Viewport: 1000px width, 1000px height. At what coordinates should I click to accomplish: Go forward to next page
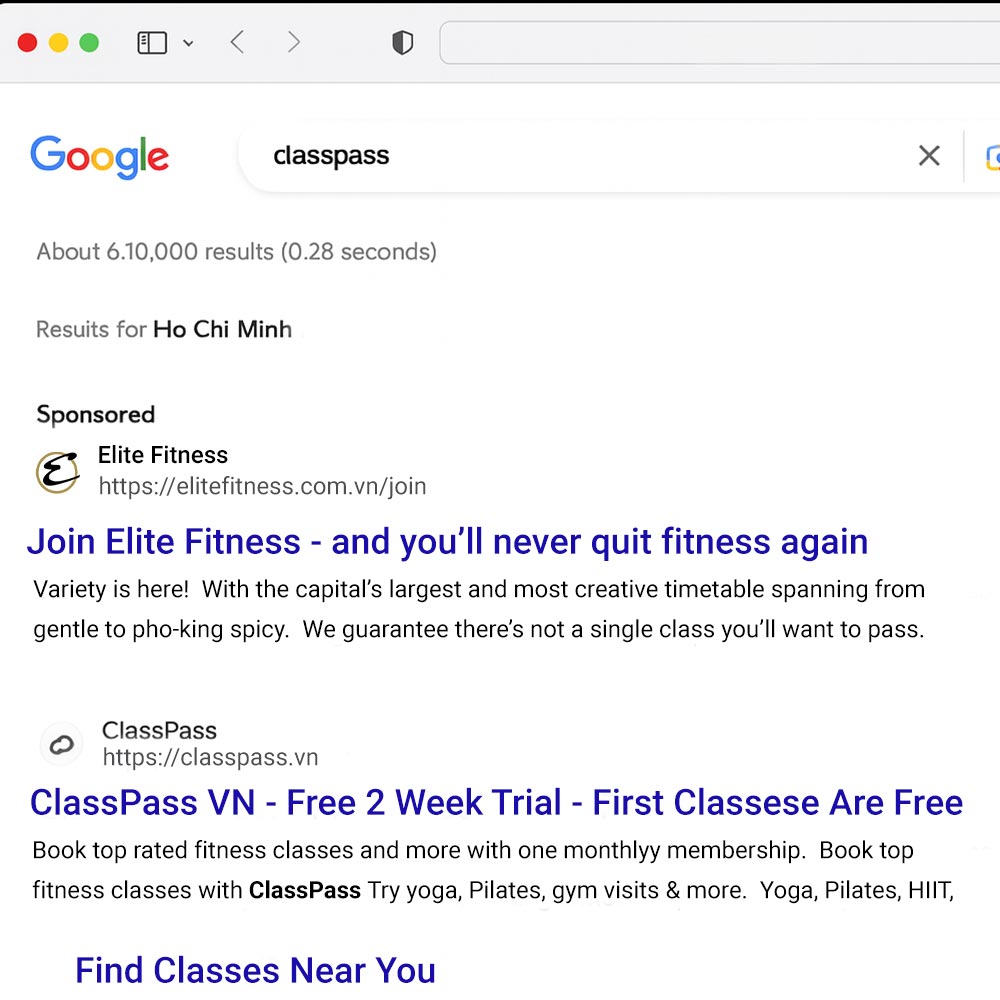tap(293, 42)
